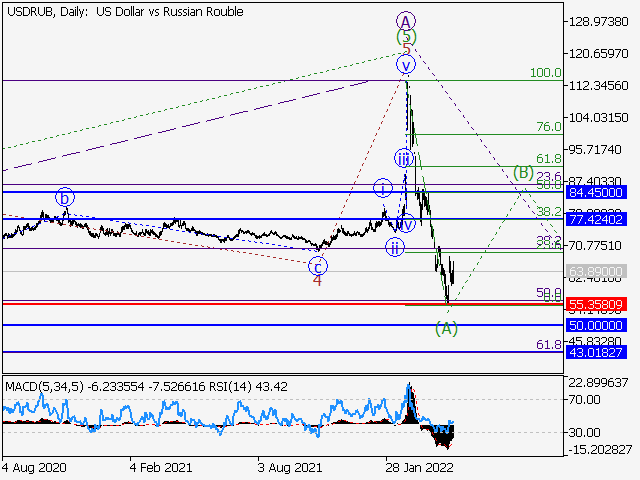
Task: Click the 22.899637 indicator scale value
Action: [598, 382]
